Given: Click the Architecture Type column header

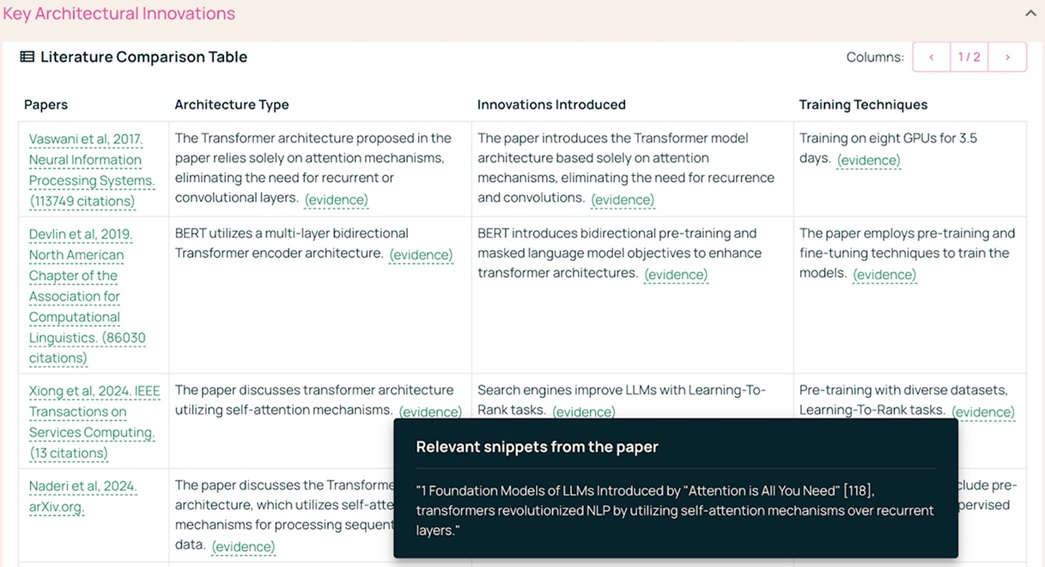Looking at the screenshot, I should click(x=232, y=105).
